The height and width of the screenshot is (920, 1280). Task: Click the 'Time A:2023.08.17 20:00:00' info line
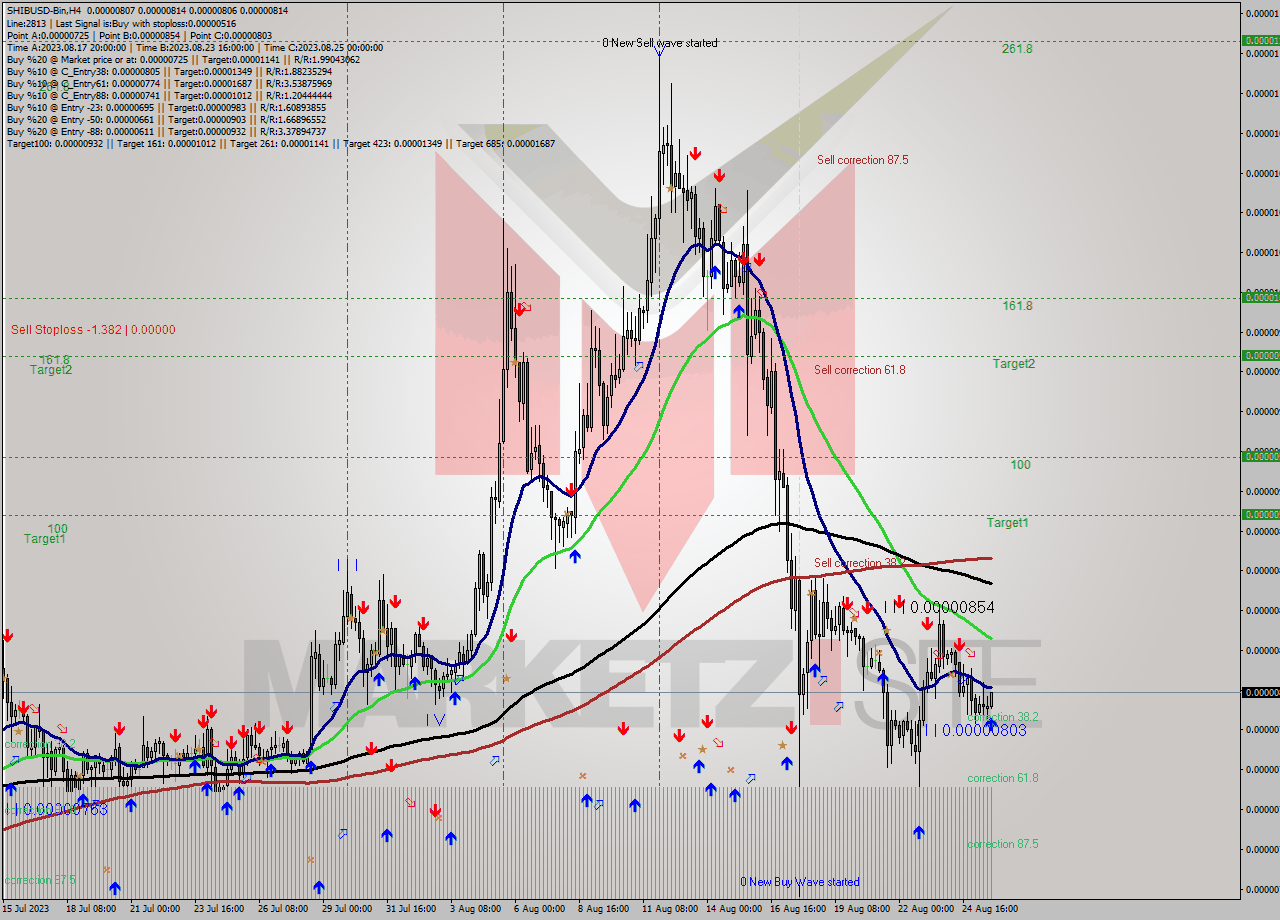(x=195, y=47)
